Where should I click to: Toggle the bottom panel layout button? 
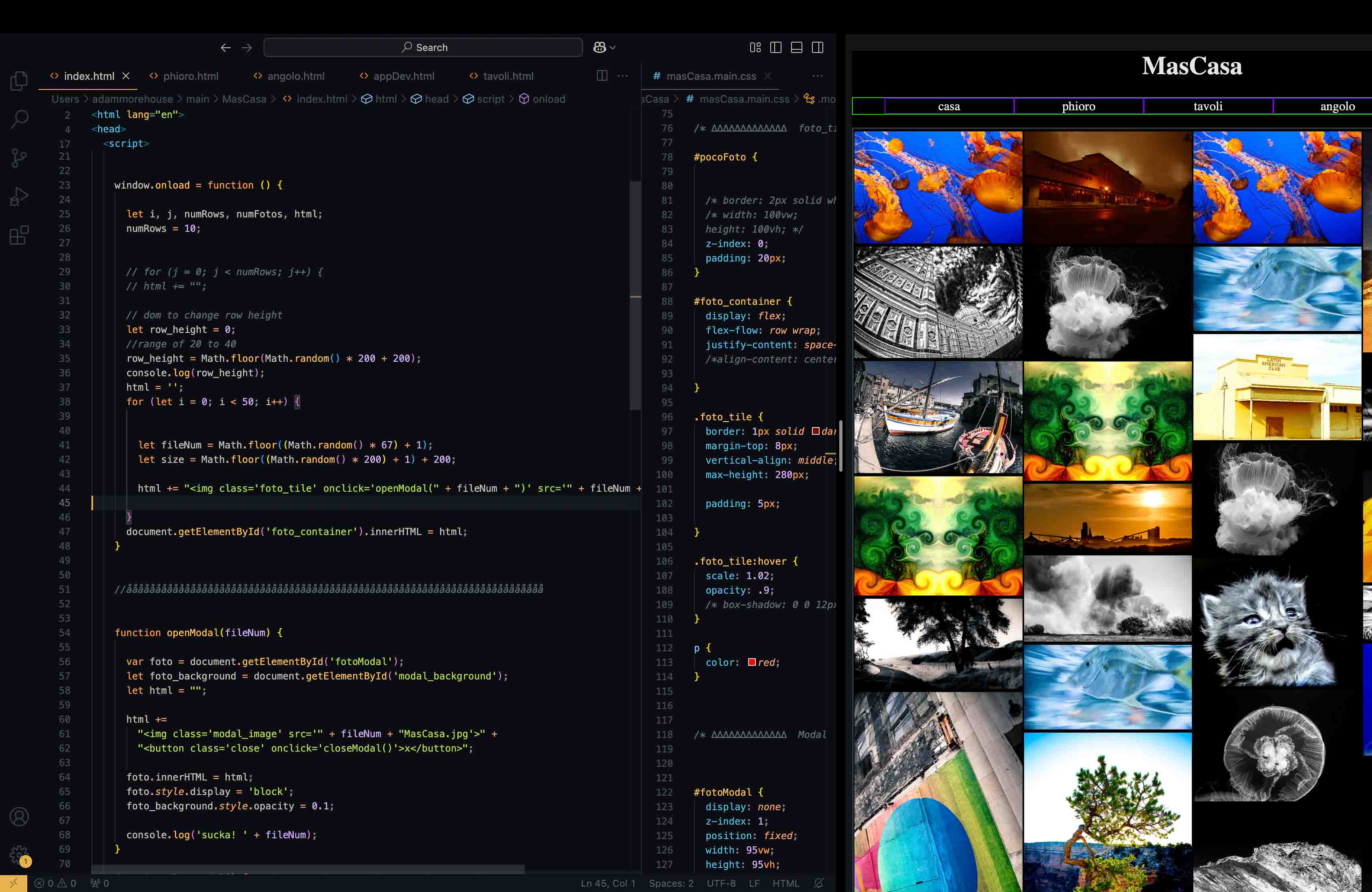797,47
